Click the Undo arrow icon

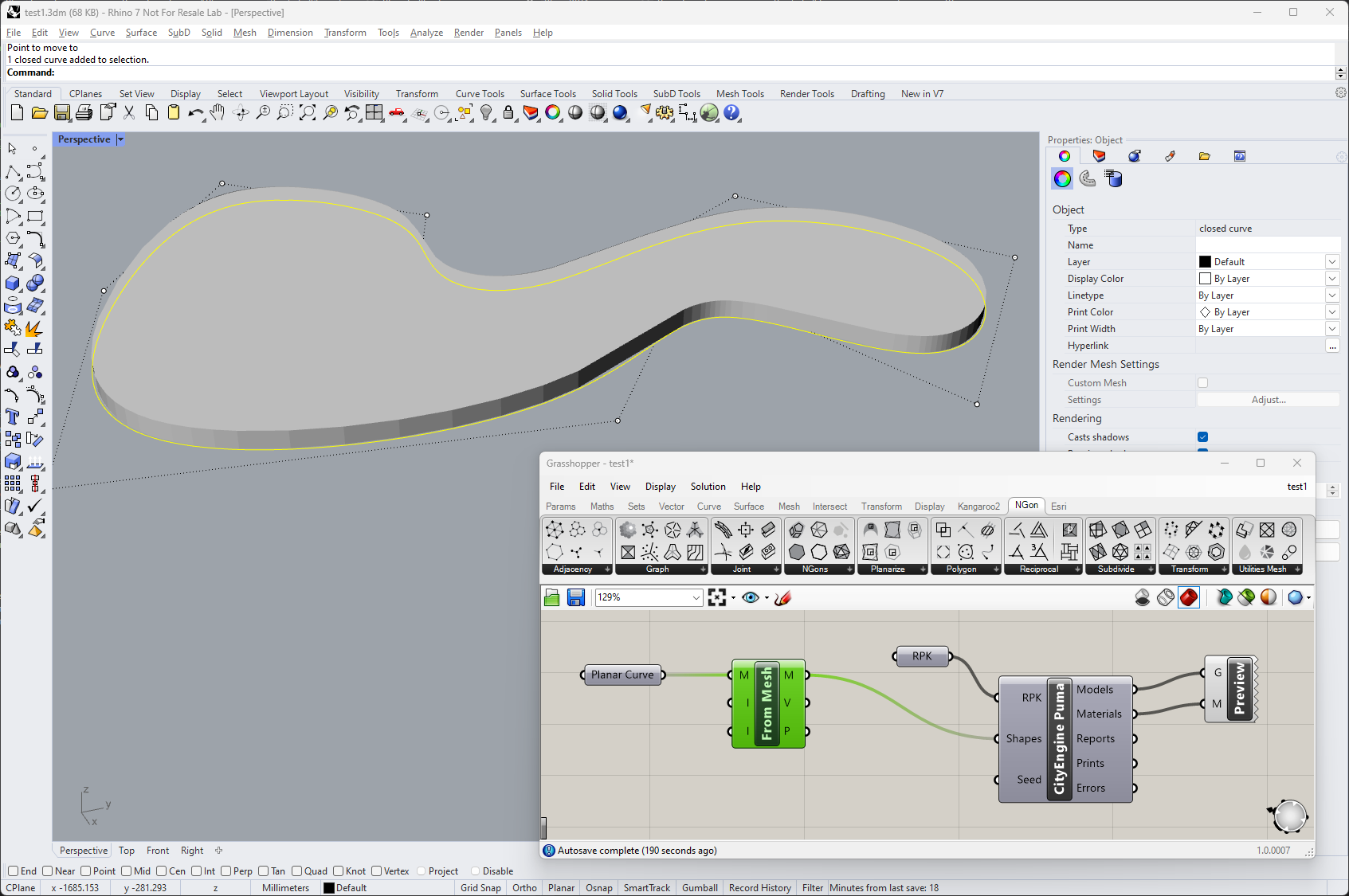coord(195,113)
